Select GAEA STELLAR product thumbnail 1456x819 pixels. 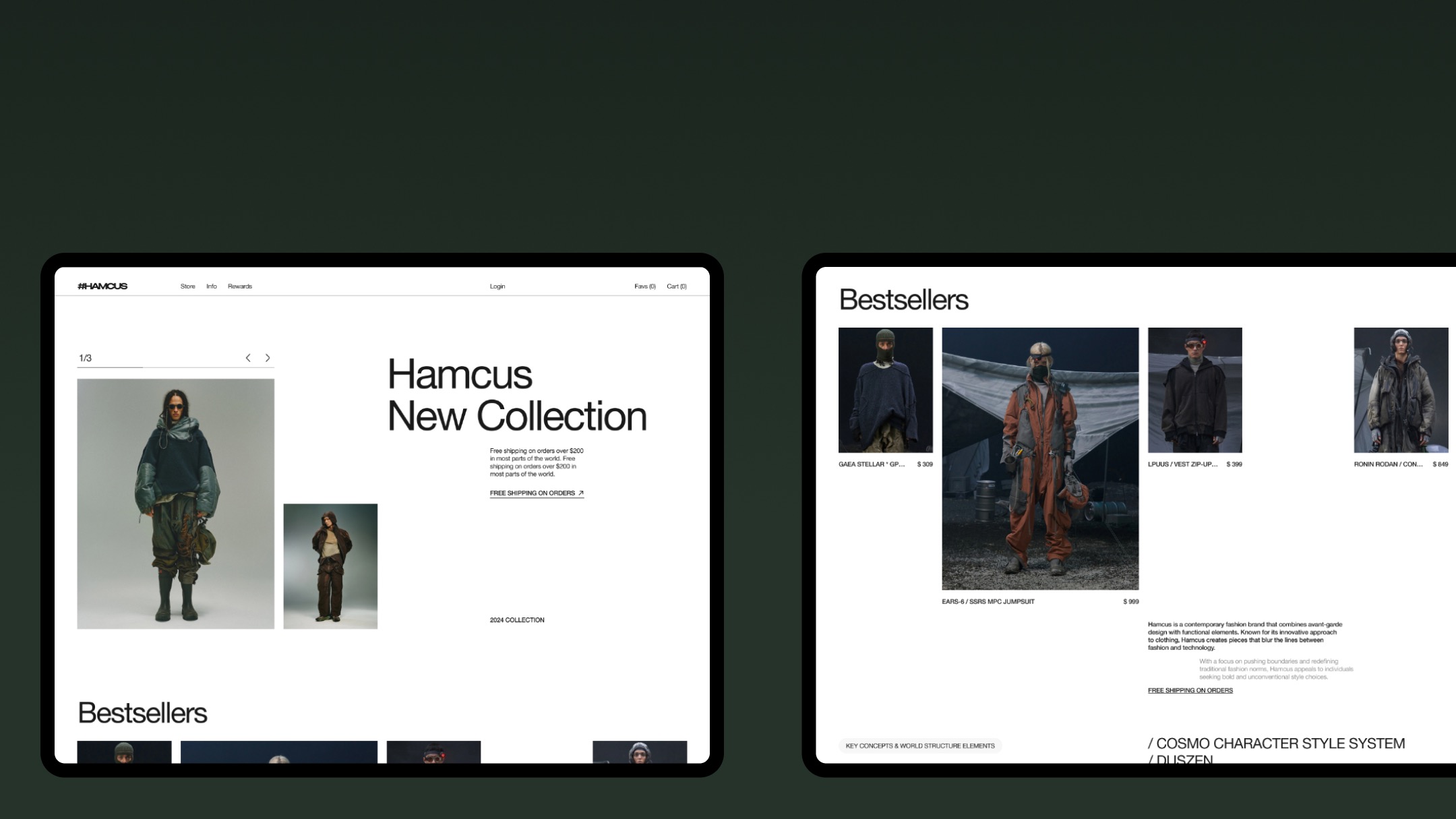click(885, 390)
